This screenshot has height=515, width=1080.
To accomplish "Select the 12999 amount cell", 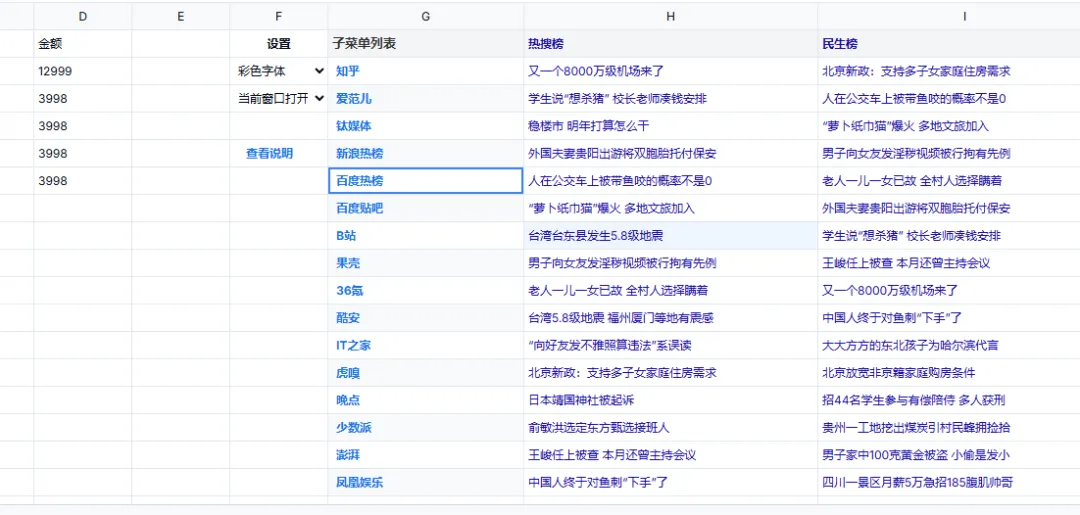I will (x=83, y=71).
